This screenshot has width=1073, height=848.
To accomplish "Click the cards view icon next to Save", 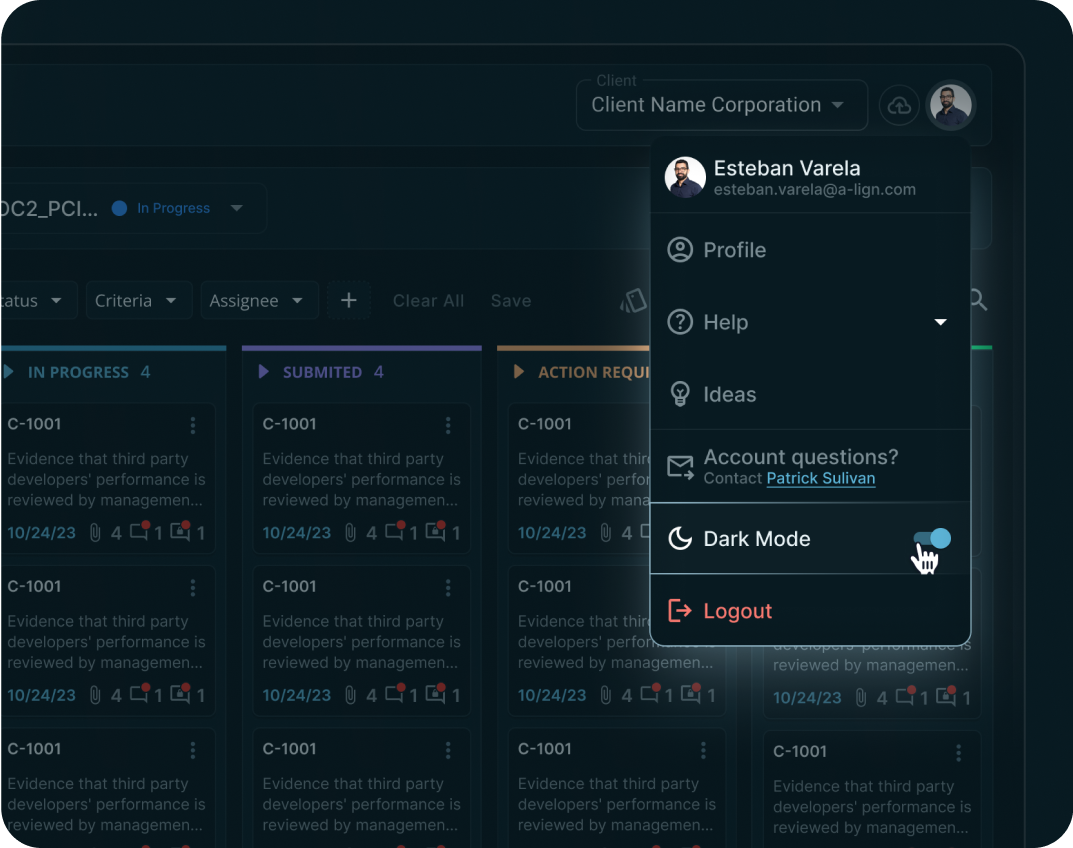I will tap(634, 300).
